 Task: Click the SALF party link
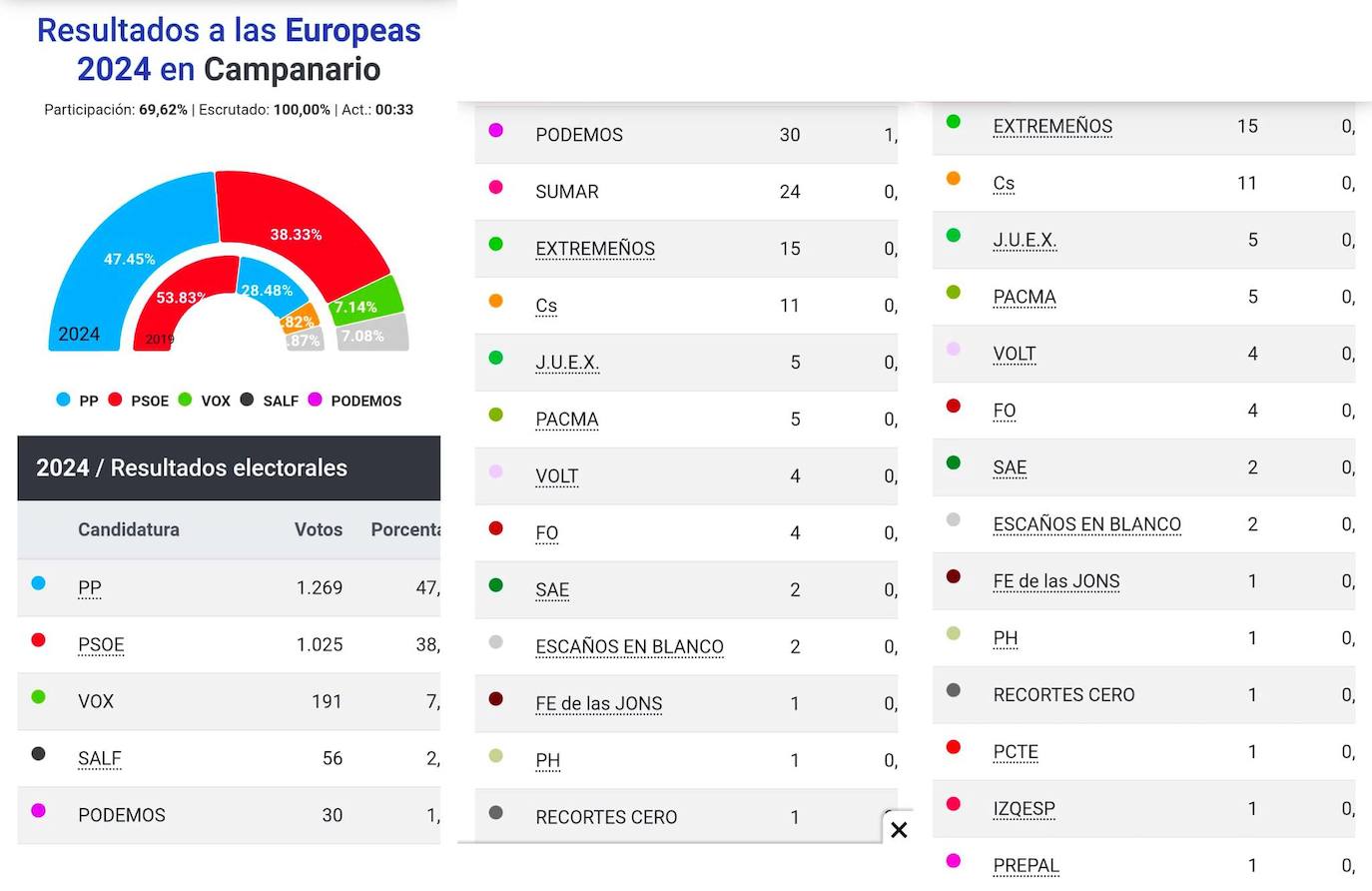click(x=100, y=759)
